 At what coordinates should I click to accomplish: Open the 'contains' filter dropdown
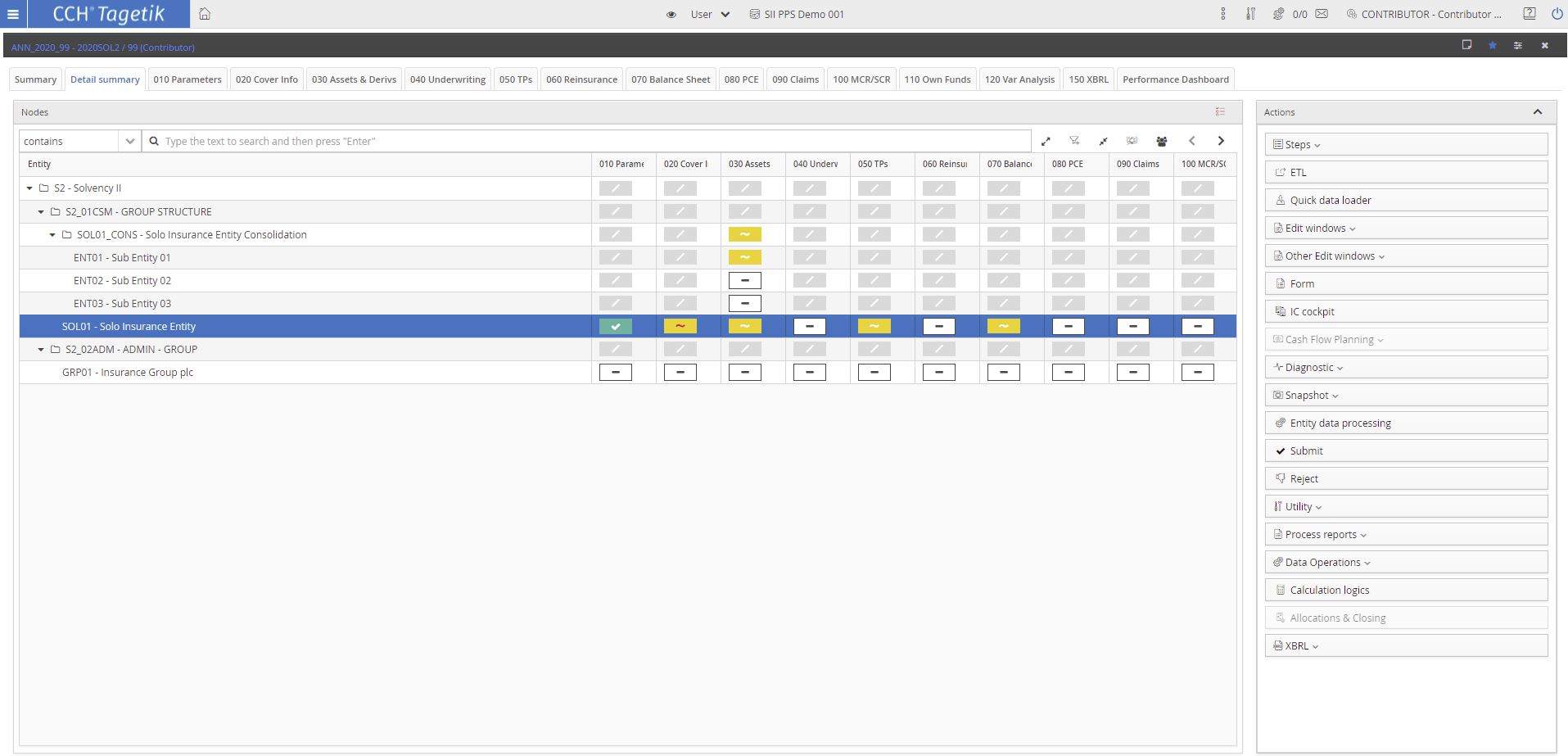[x=129, y=141]
